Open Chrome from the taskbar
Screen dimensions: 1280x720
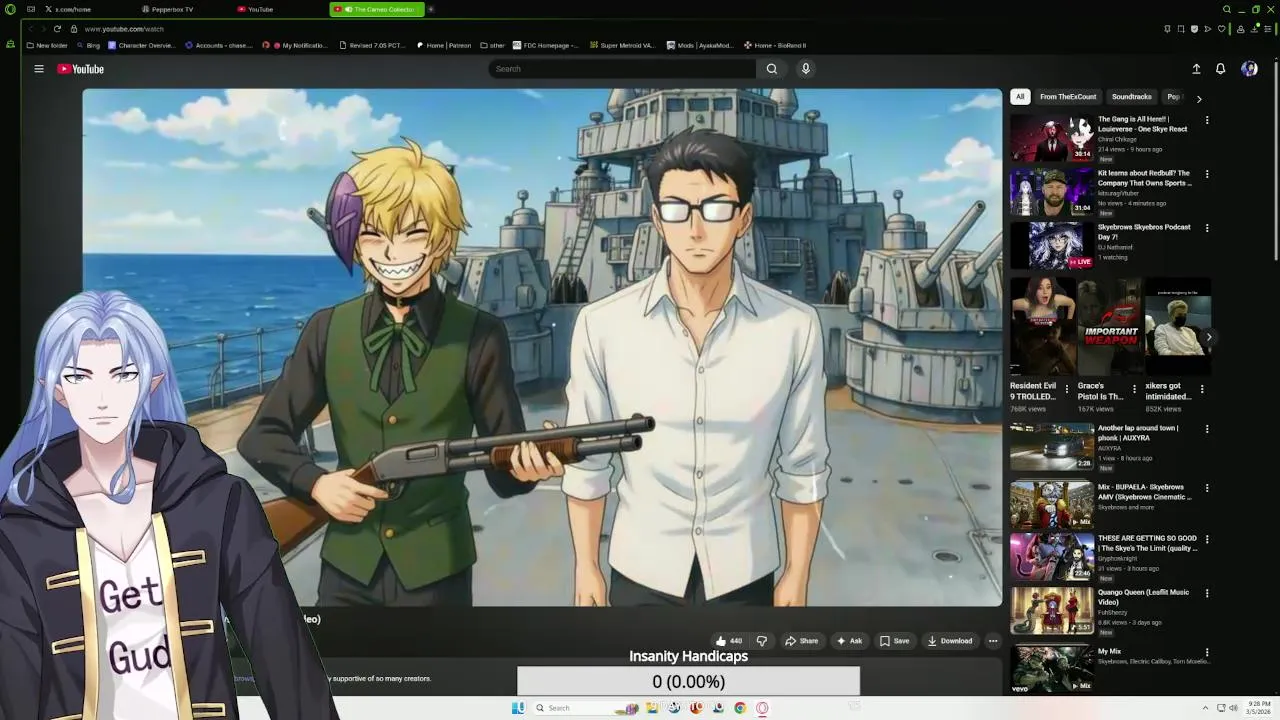click(740, 708)
